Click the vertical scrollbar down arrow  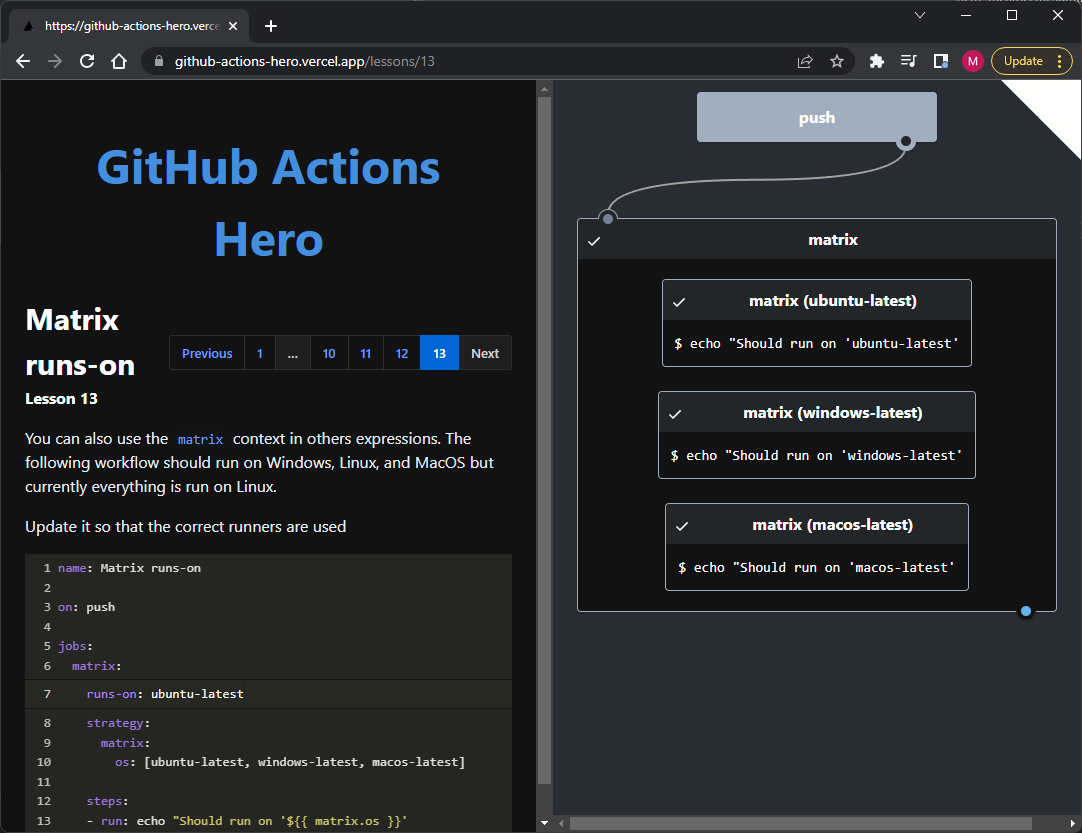click(544, 823)
